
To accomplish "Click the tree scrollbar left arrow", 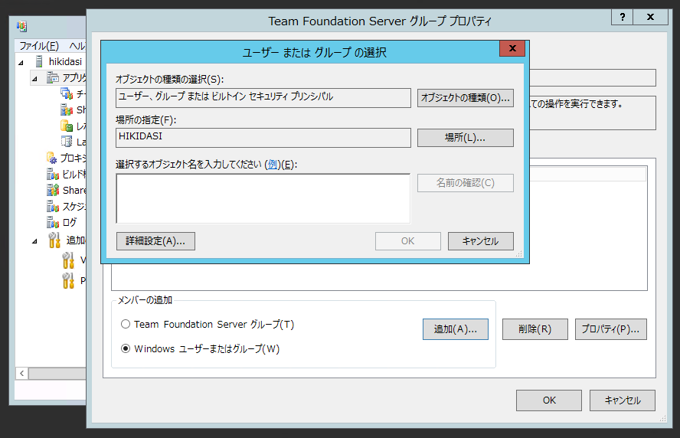I will [22, 373].
